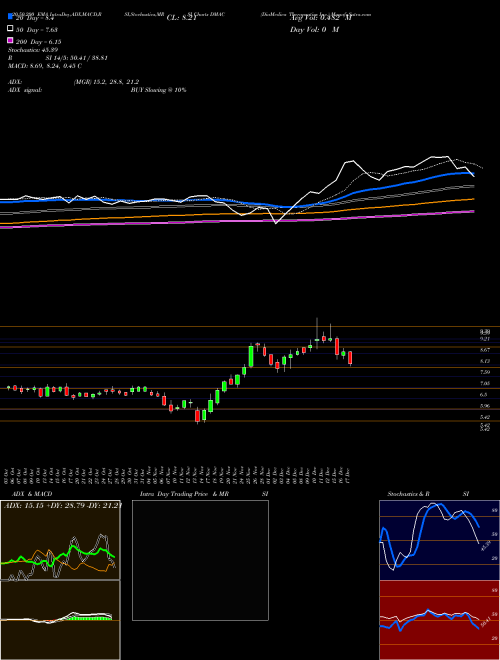Click the 'Avg Vol: 0.482 M' label
500x660 pixels.
click(x=320, y=18)
